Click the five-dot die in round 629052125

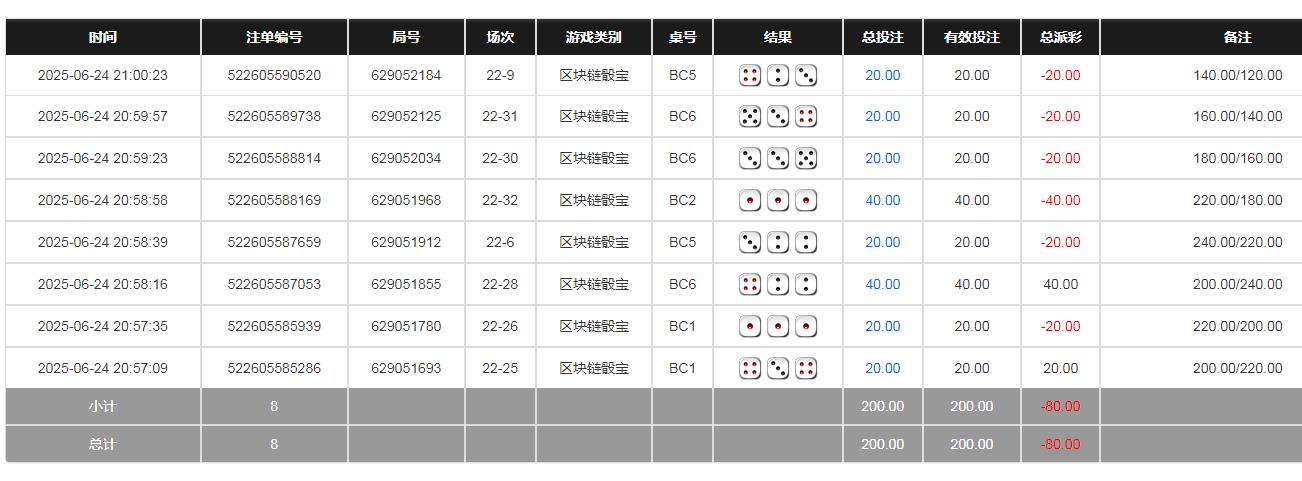tap(750, 117)
